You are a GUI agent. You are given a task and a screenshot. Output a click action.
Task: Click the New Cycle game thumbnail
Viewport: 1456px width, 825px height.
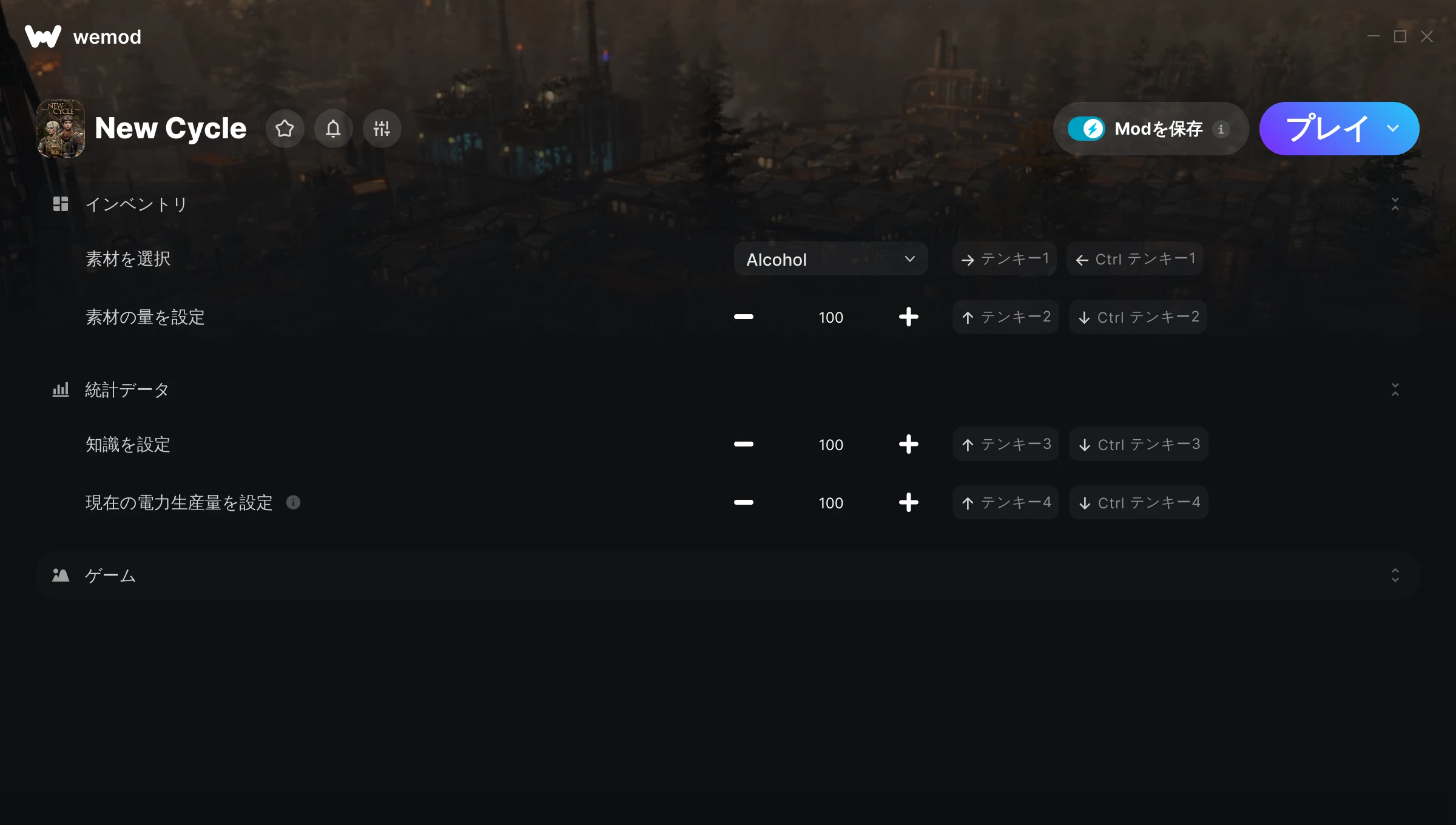pyautogui.click(x=61, y=129)
